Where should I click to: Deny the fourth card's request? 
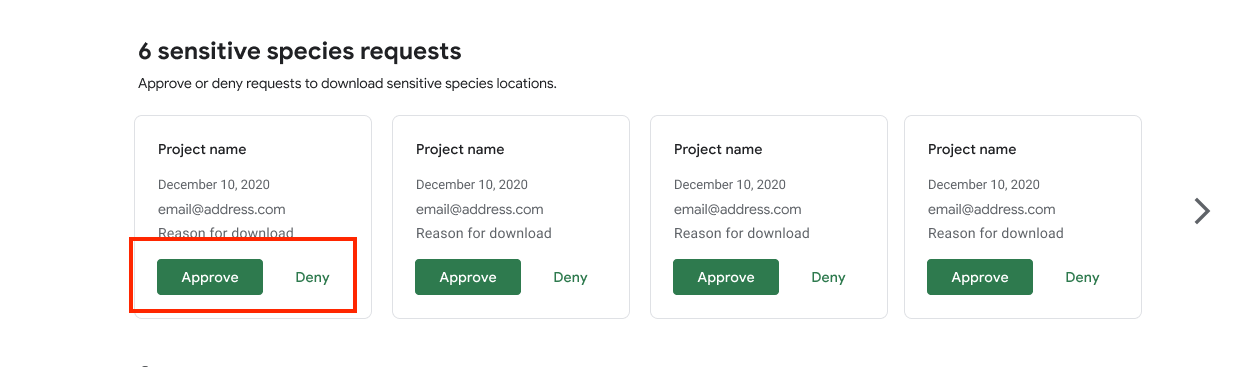1082,277
